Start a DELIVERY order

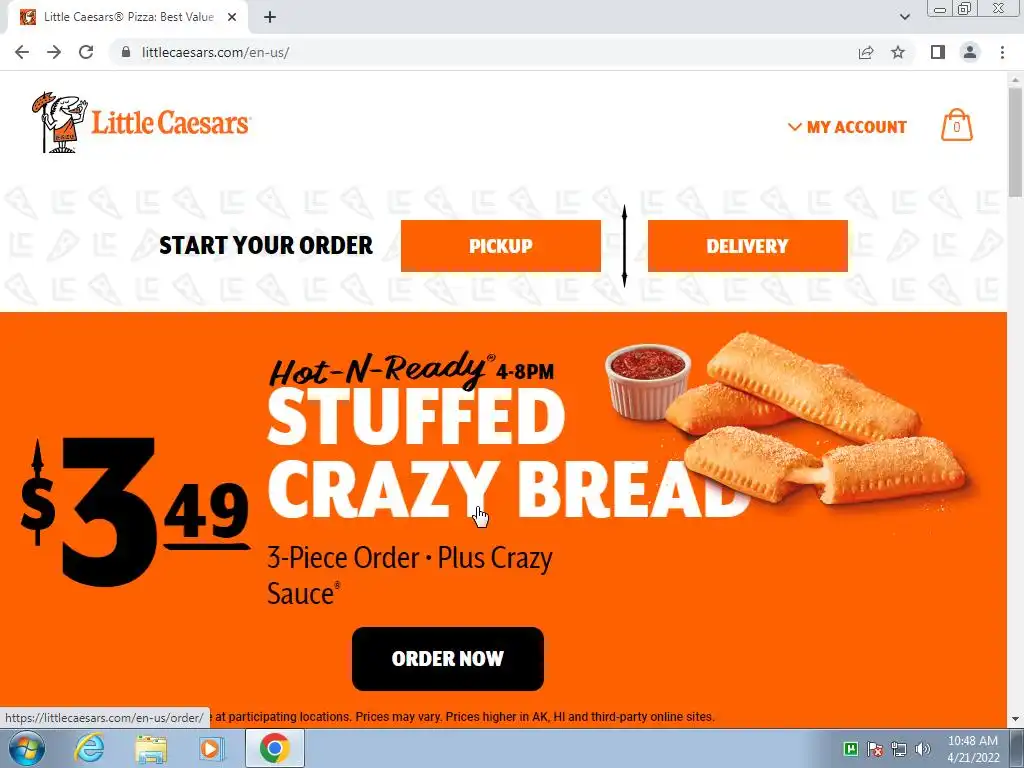click(748, 246)
